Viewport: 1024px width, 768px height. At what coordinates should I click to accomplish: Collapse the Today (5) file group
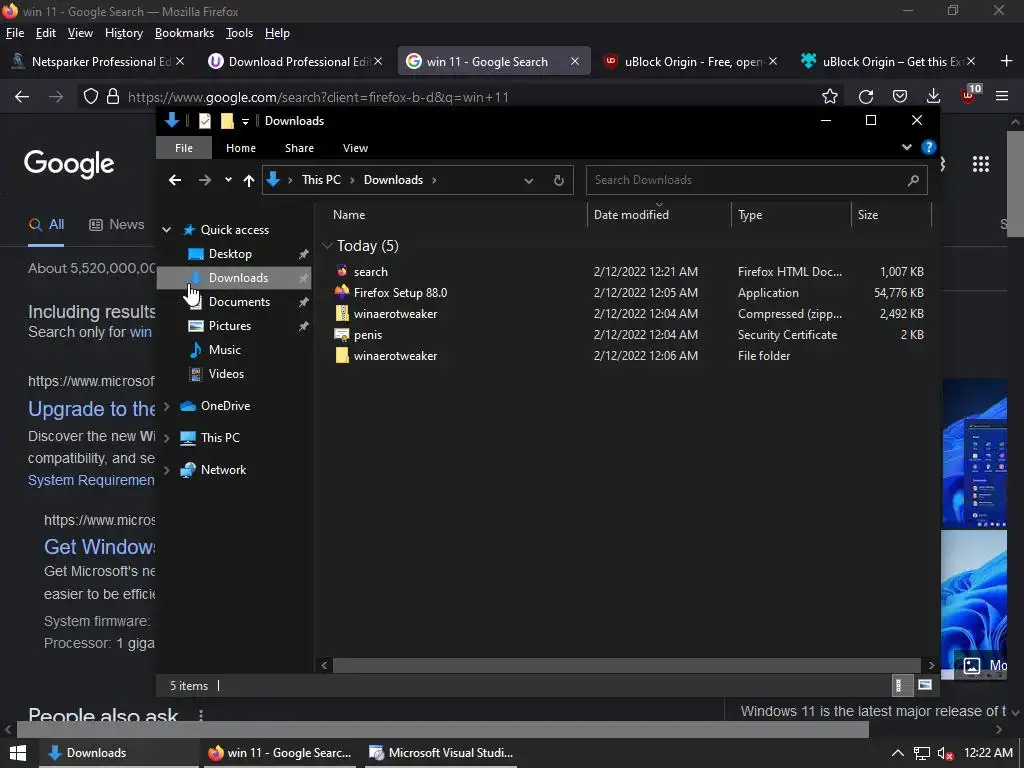[327, 246]
